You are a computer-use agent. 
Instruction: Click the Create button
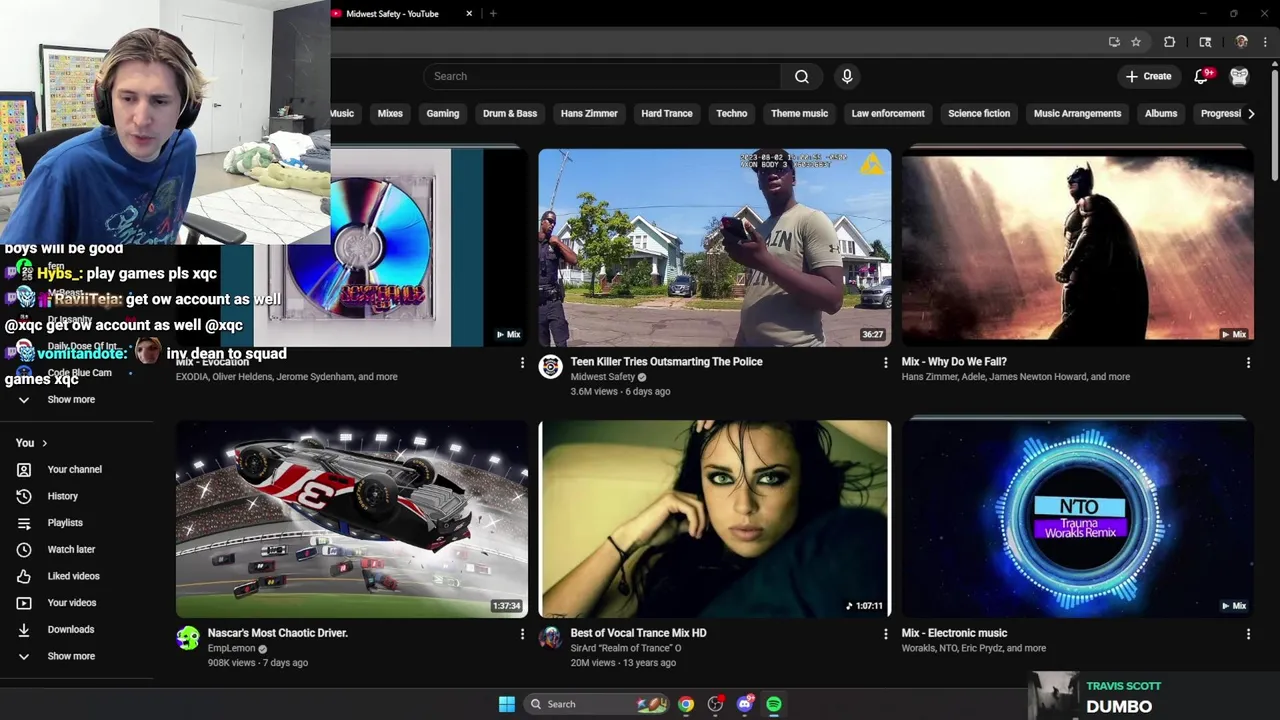tap(1148, 76)
